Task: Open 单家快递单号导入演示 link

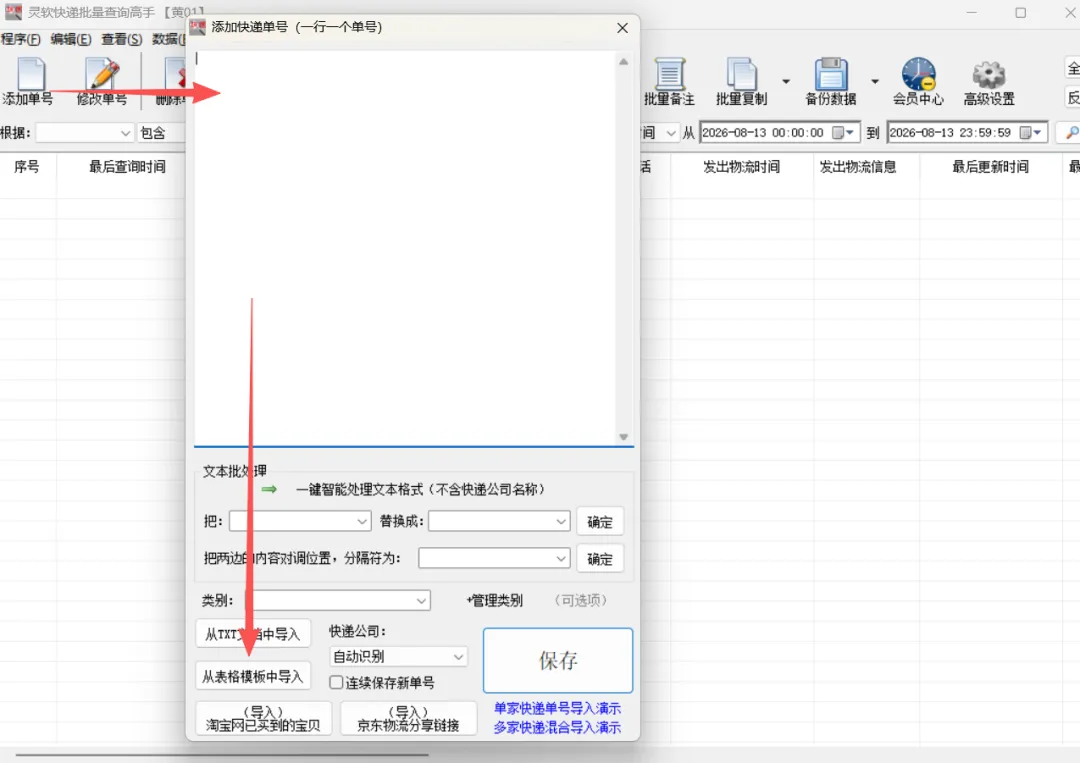Action: coord(557,708)
